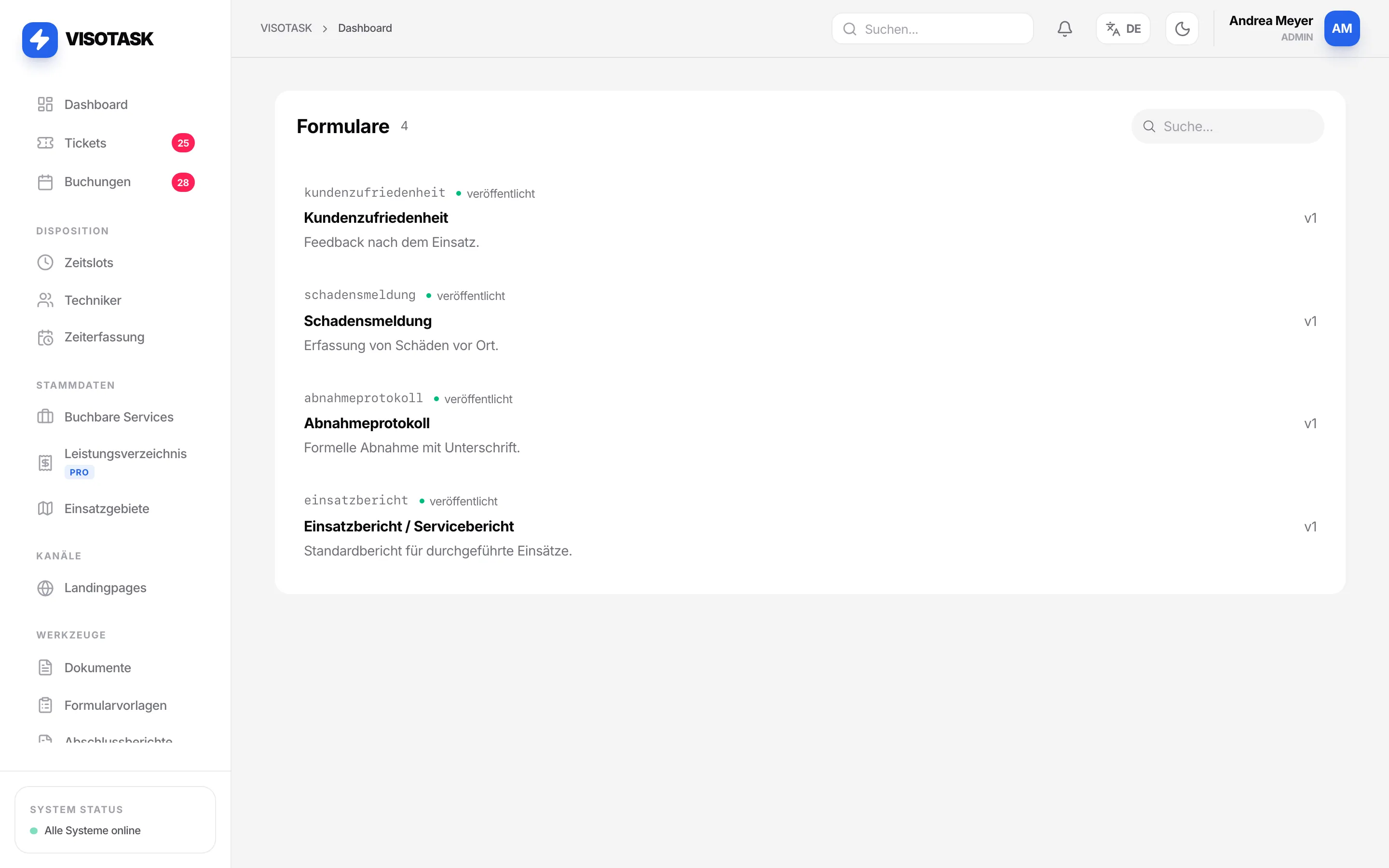Select Zeiterfassung in the sidebar
Image resolution: width=1389 pixels, height=868 pixels.
(x=115, y=338)
